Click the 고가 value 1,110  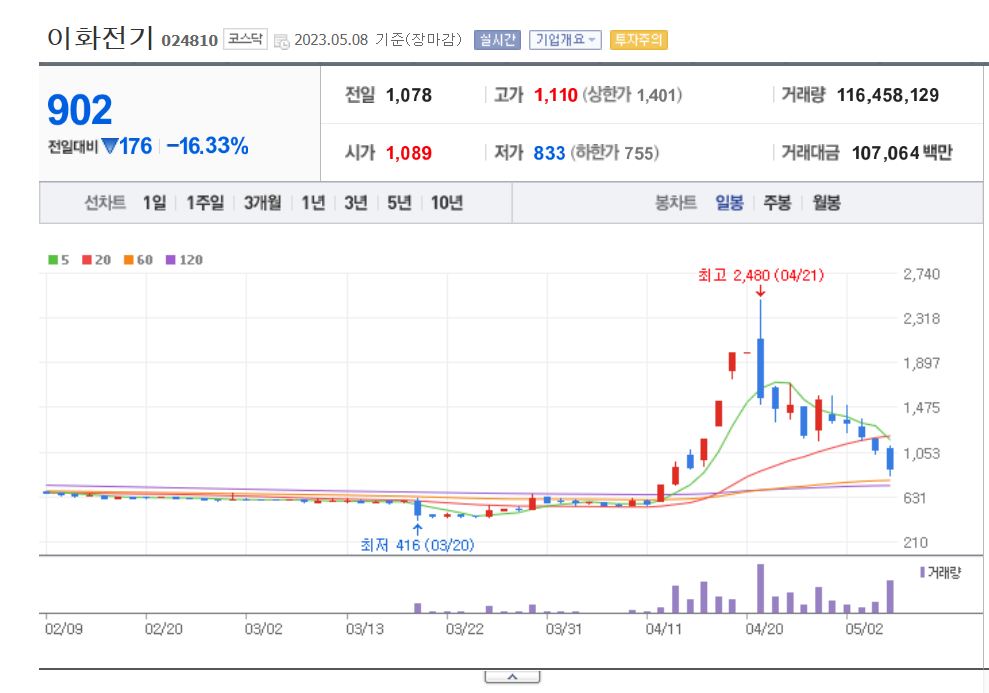556,95
